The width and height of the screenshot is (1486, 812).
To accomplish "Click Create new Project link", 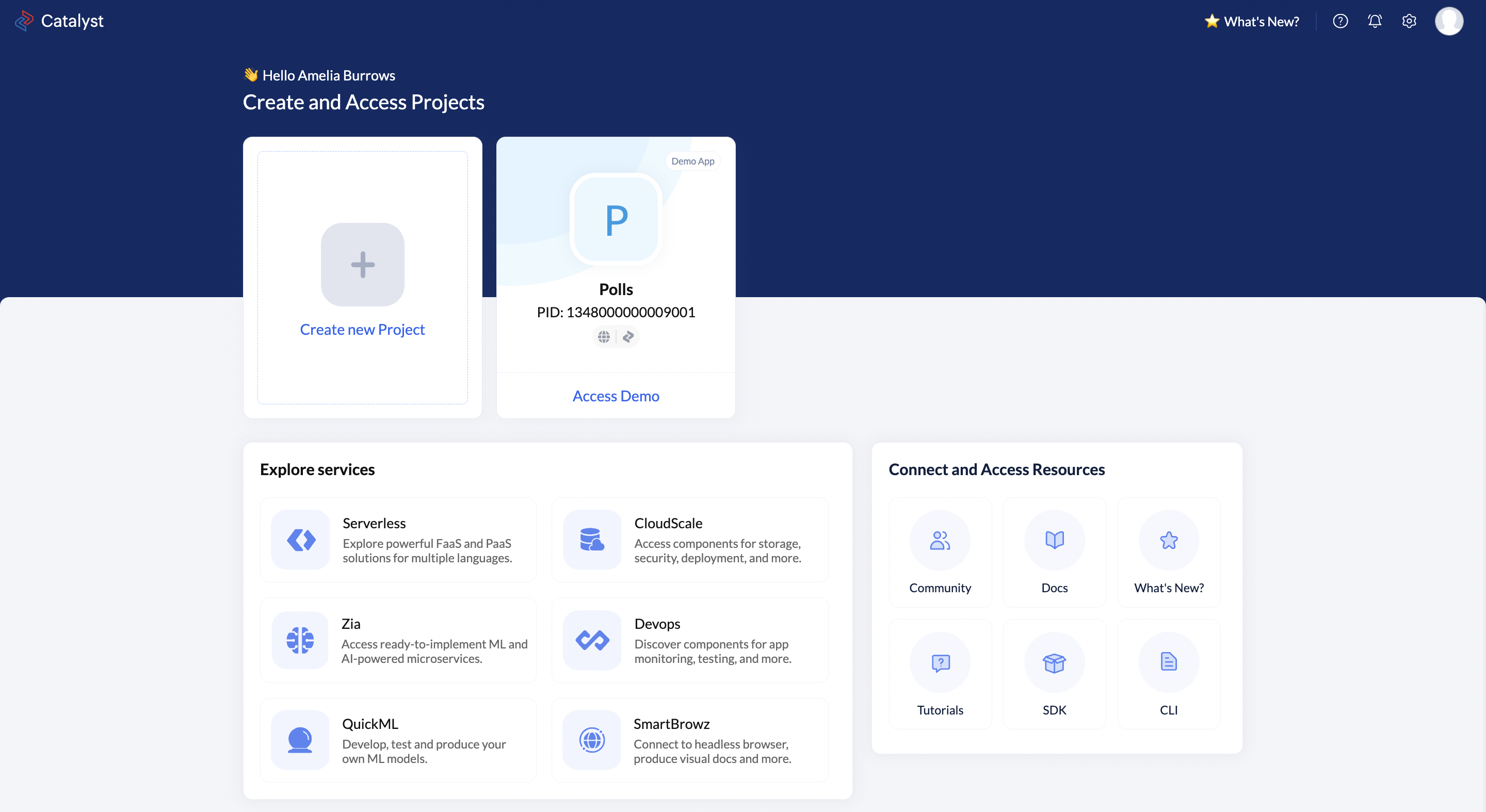I will pos(362,329).
